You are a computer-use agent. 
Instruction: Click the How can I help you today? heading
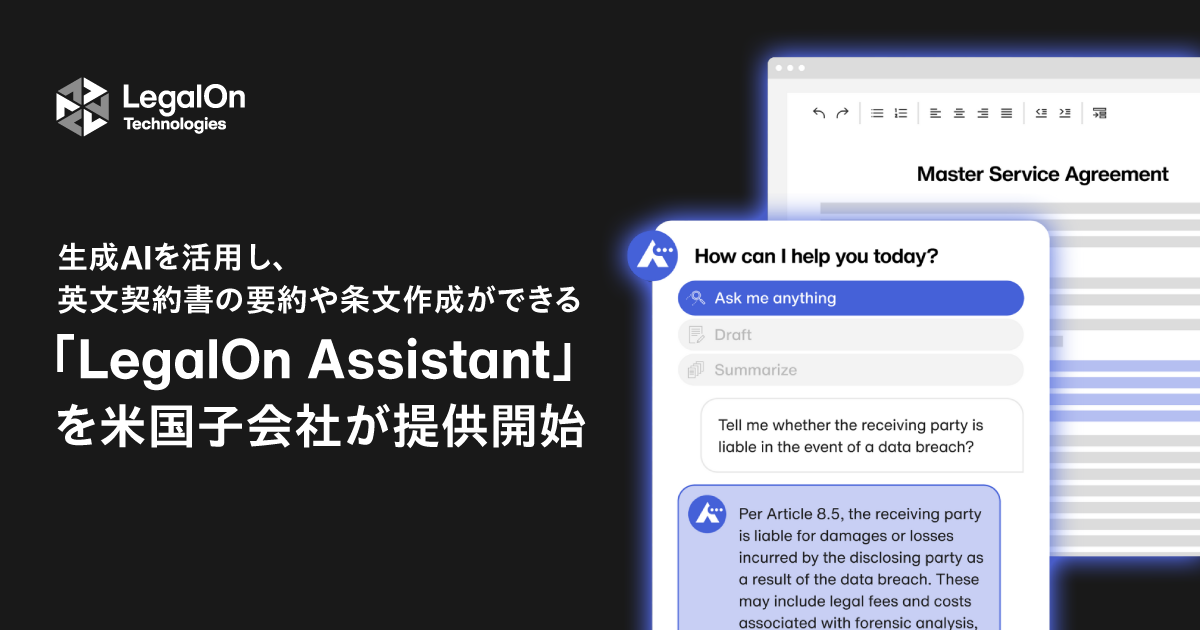click(816, 256)
